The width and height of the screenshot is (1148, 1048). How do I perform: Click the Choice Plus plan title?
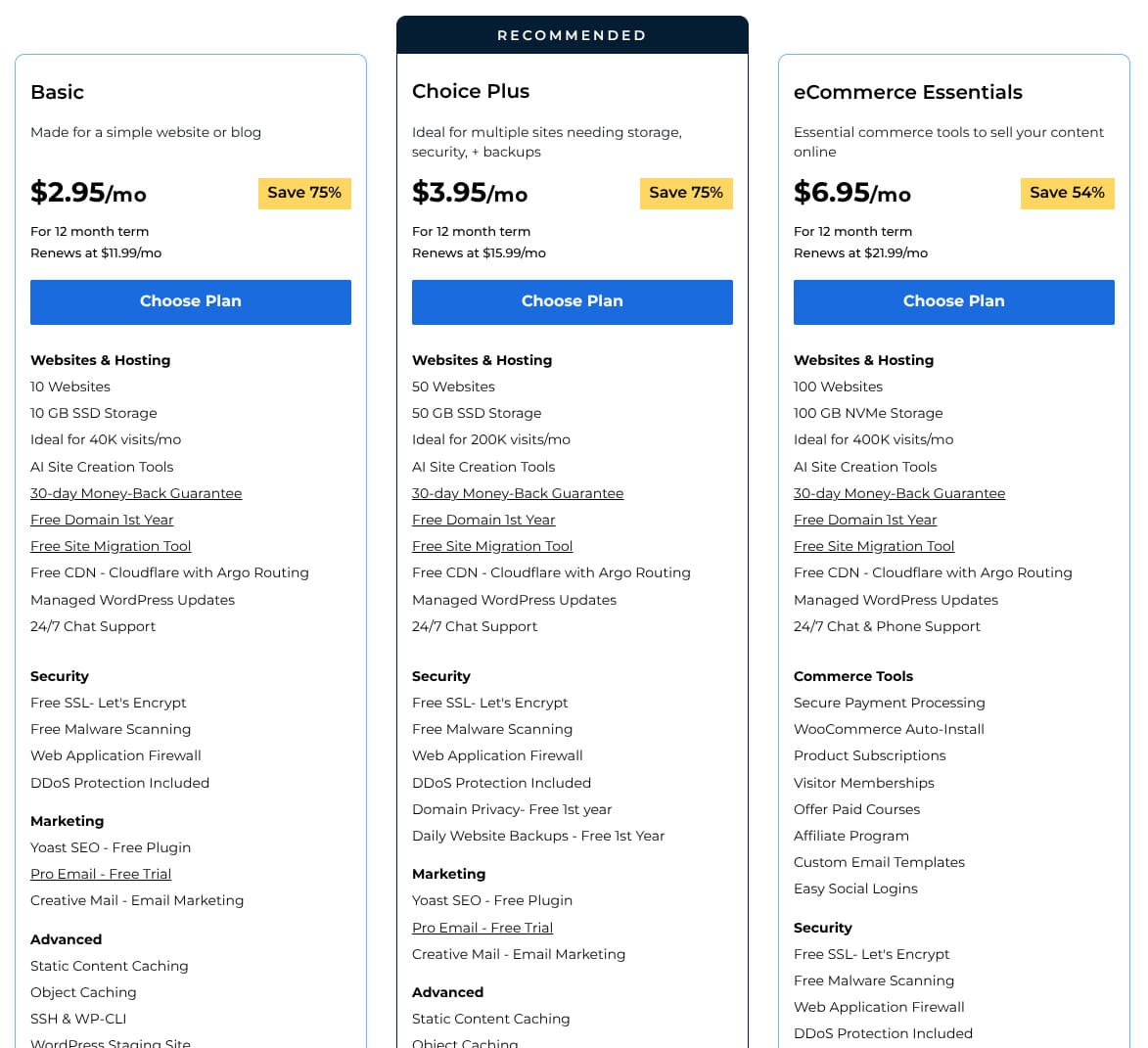click(471, 91)
